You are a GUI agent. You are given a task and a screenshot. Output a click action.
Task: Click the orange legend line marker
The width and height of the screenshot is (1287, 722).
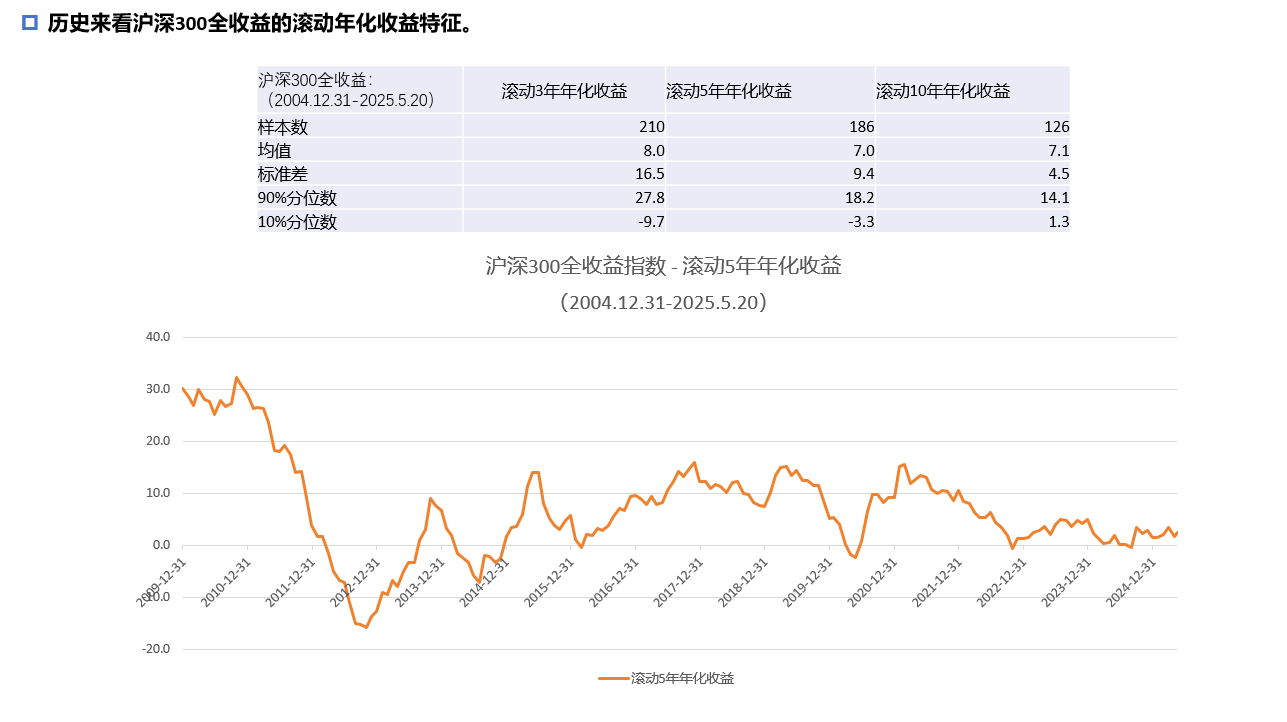[613, 678]
